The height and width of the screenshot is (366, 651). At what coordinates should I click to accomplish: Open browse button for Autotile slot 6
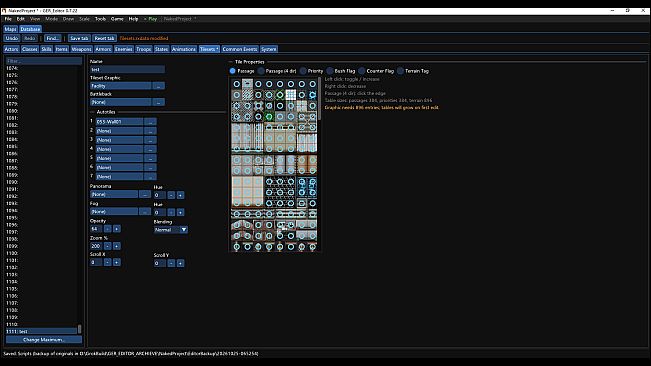(x=150, y=167)
